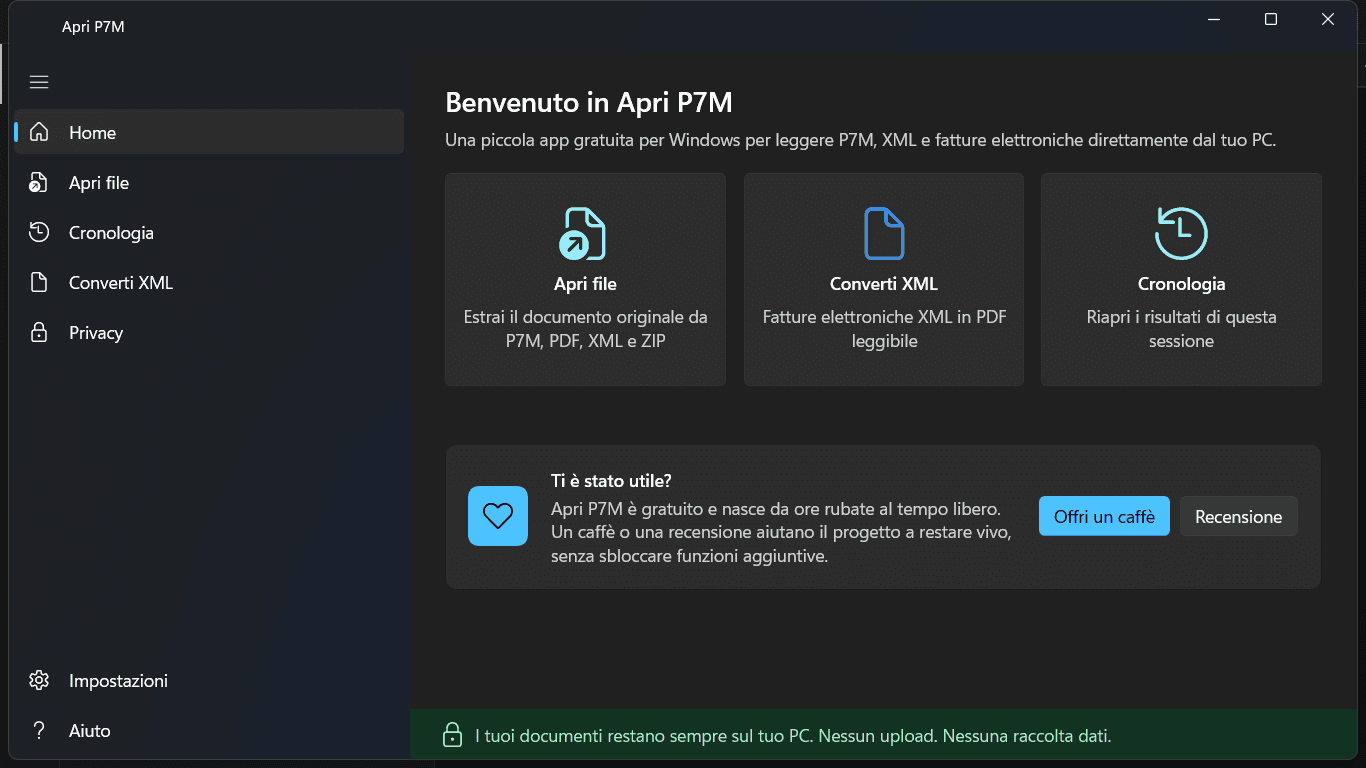
Task: Minimize the Apri P7M window
Action: 1213,19
